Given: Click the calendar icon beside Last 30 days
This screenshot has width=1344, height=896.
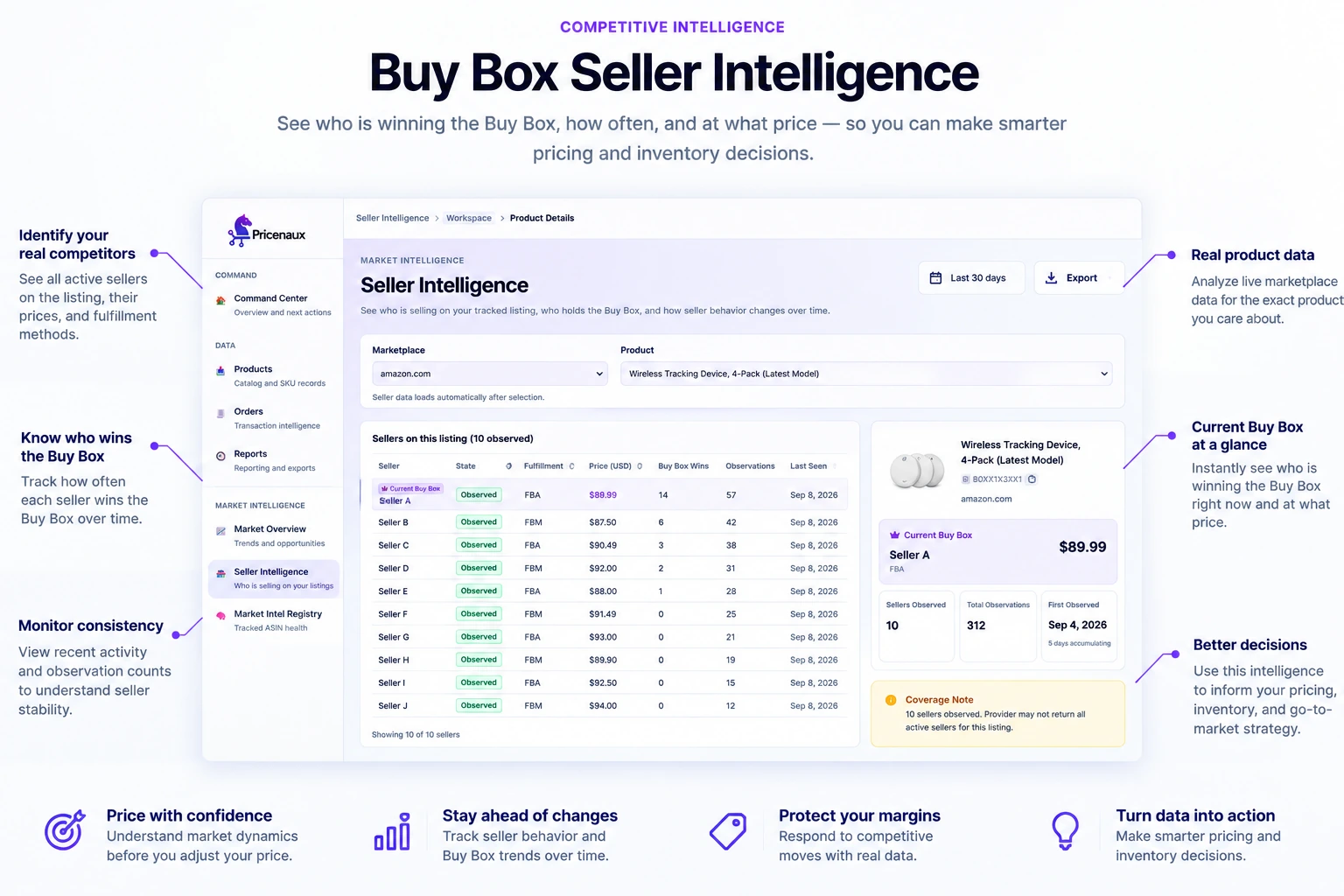Looking at the screenshot, I should coord(935,278).
